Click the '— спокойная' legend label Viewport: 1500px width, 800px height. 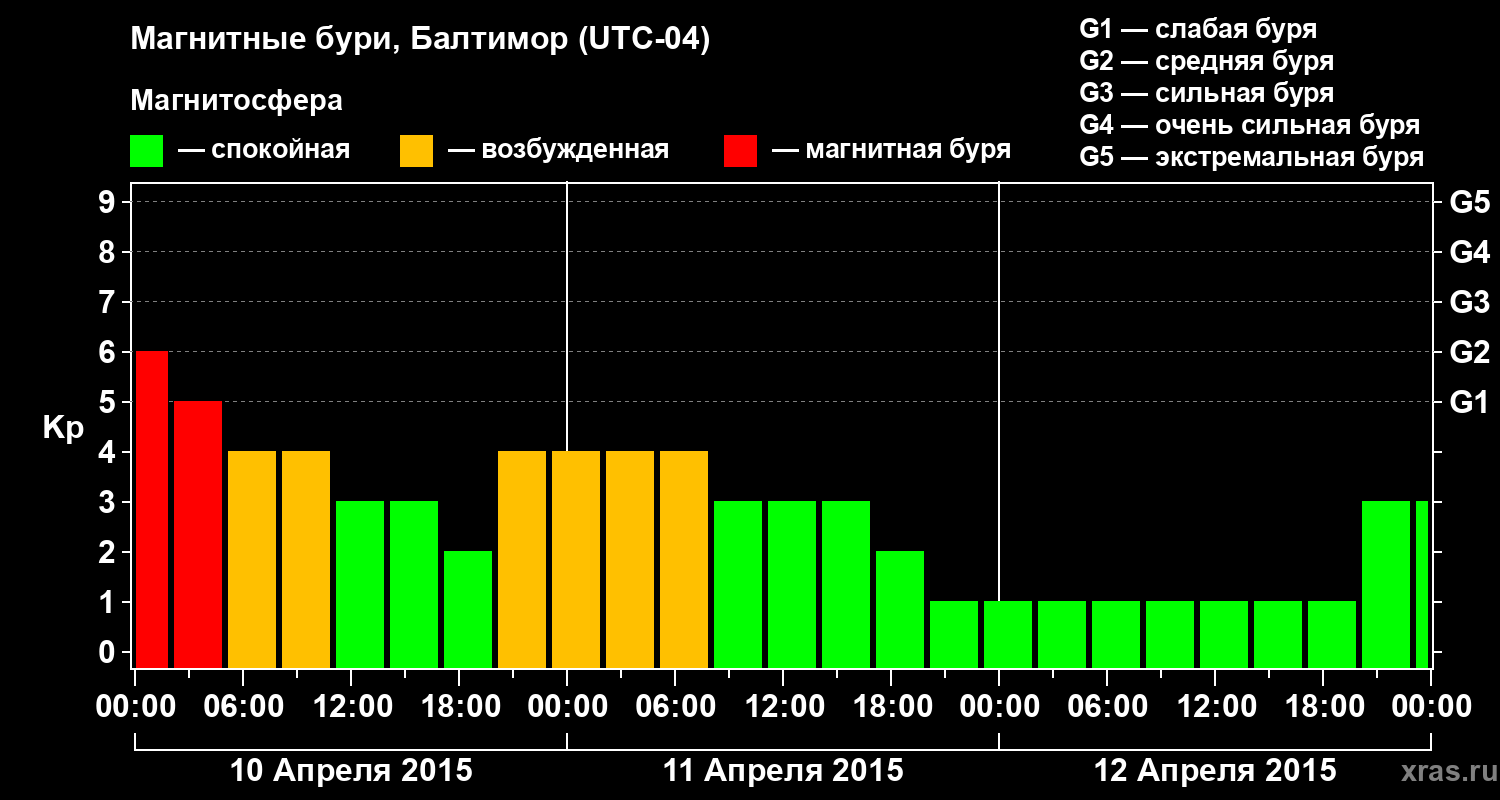(264, 151)
